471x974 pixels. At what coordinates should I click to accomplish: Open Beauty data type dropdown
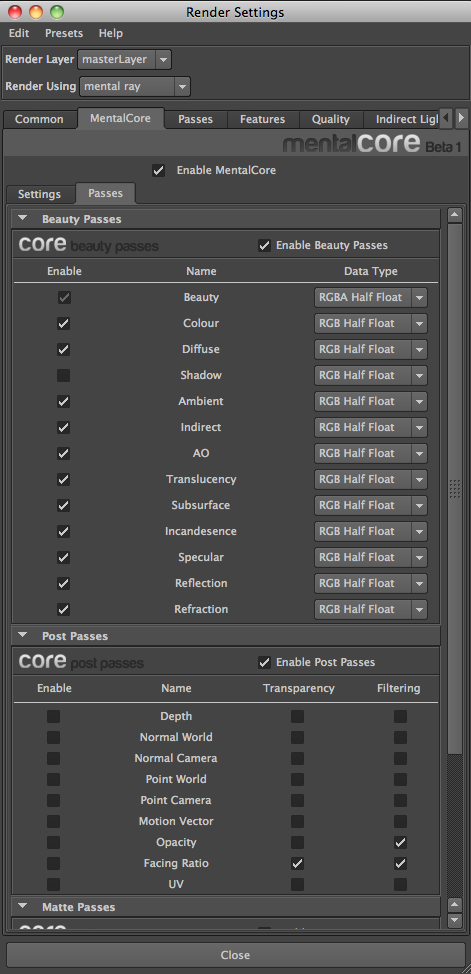click(x=371, y=298)
